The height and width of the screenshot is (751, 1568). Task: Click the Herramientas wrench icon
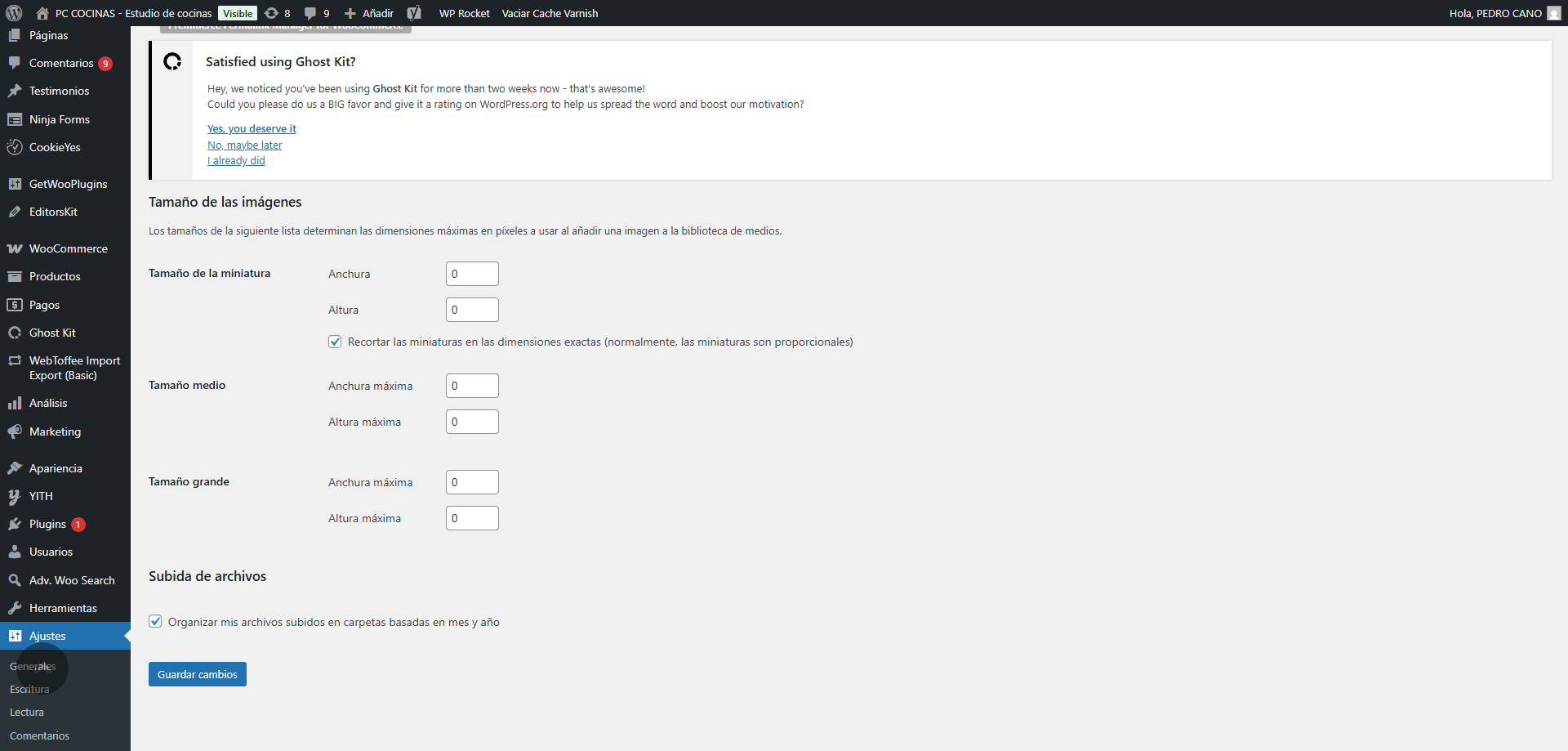click(x=15, y=608)
